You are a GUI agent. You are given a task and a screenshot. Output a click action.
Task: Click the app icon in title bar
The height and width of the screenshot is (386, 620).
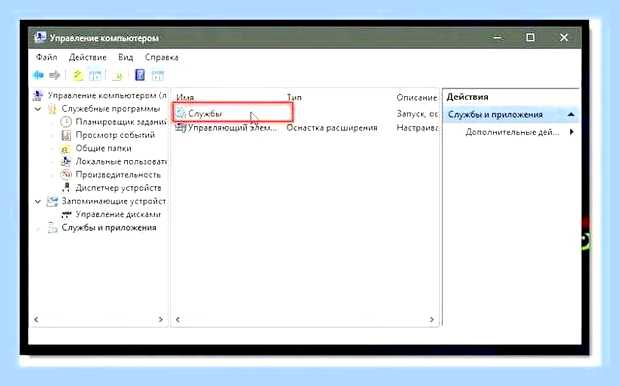pos(40,38)
